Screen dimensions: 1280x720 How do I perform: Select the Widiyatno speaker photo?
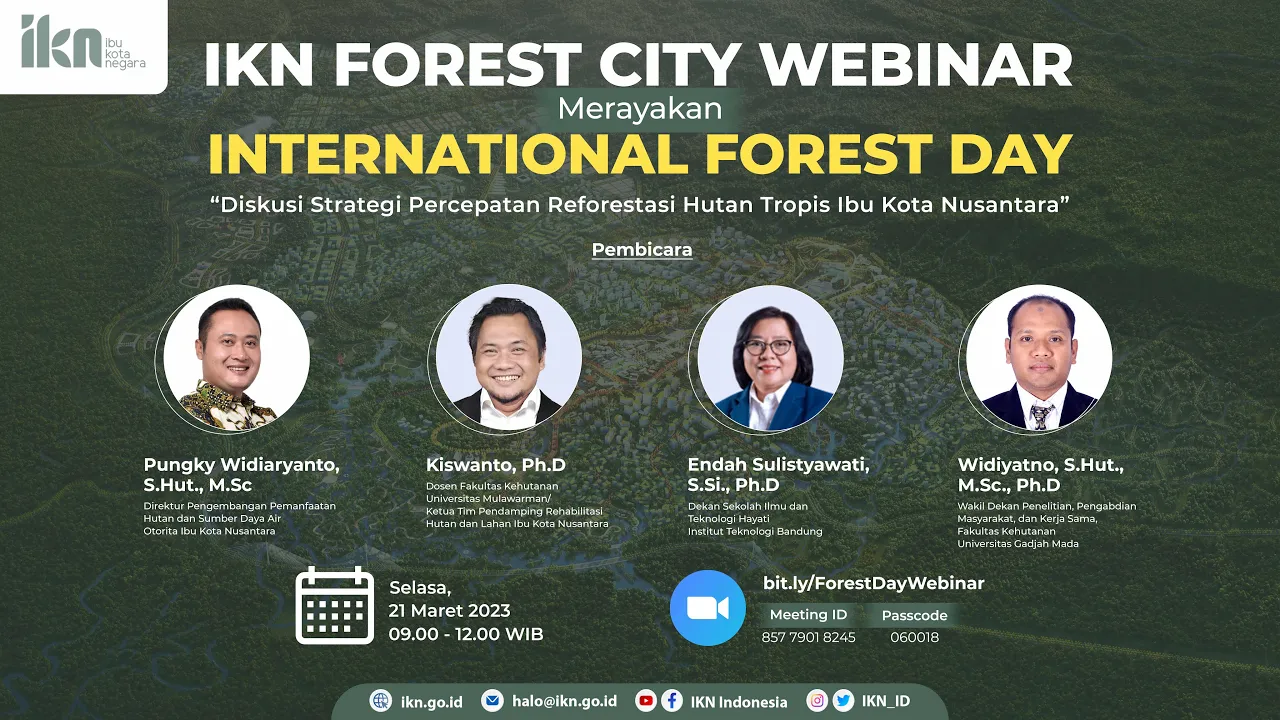[1039, 358]
